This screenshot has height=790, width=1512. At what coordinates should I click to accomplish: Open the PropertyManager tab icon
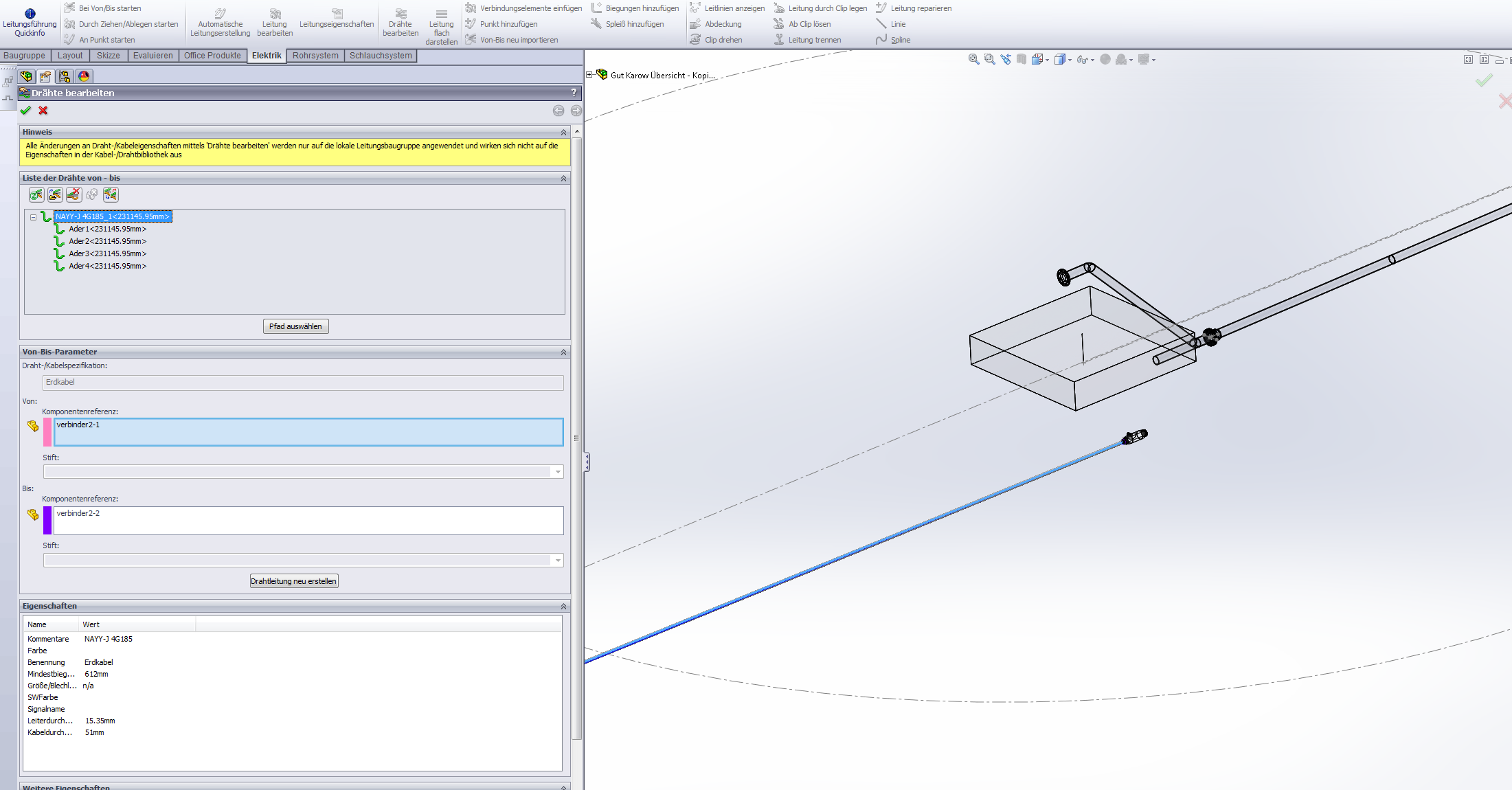click(45, 76)
